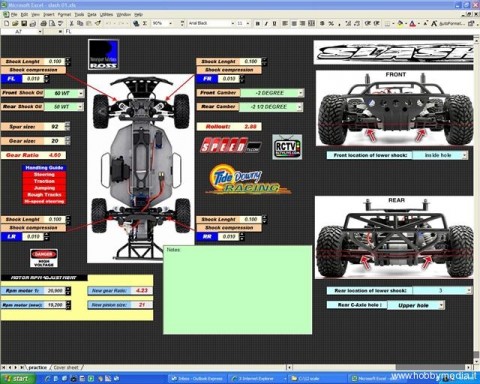480x384 pixels.
Task: Click the RCTV logo image
Action: 287,147
